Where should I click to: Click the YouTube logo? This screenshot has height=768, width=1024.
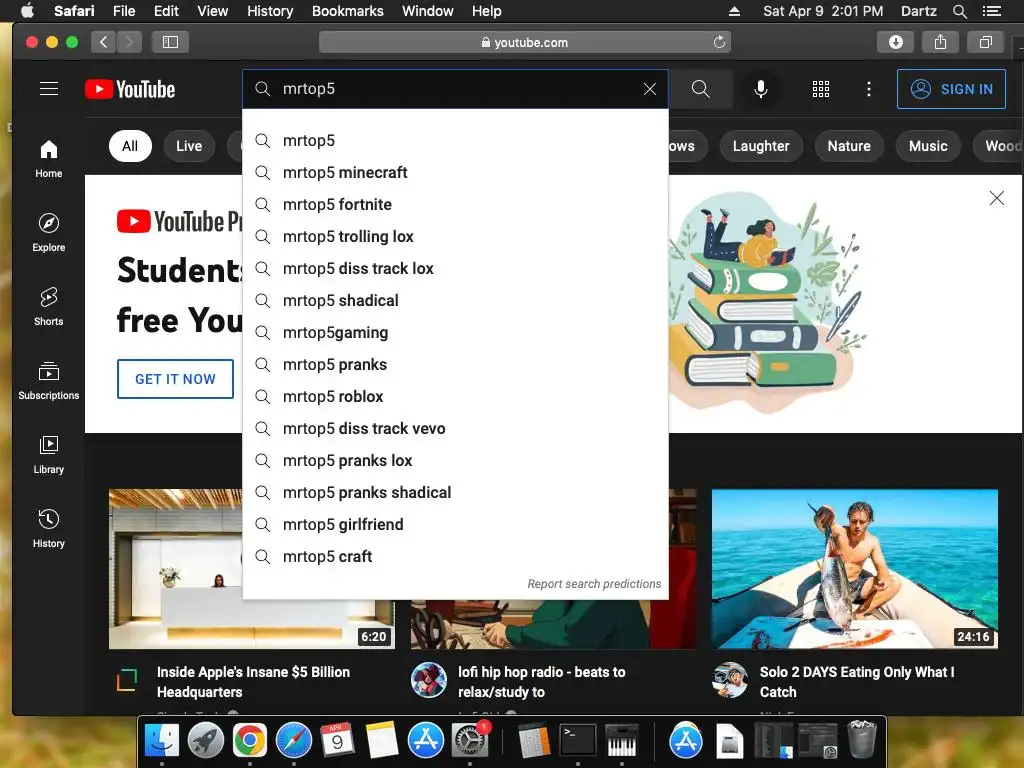130,89
